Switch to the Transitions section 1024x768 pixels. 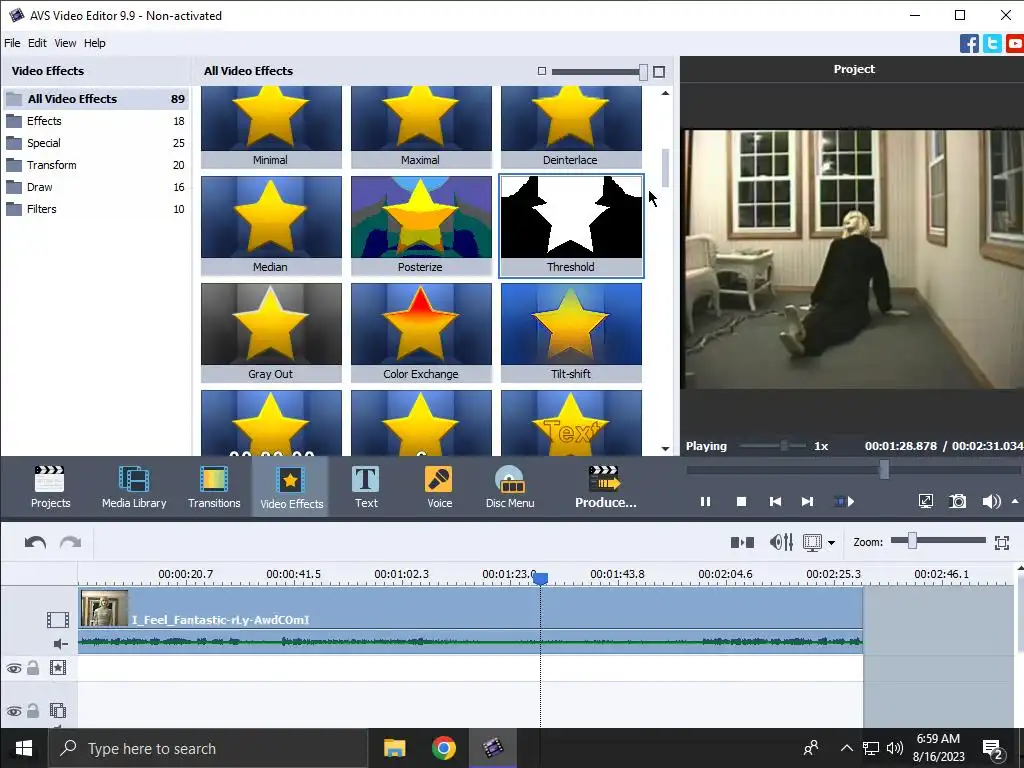pos(214,487)
